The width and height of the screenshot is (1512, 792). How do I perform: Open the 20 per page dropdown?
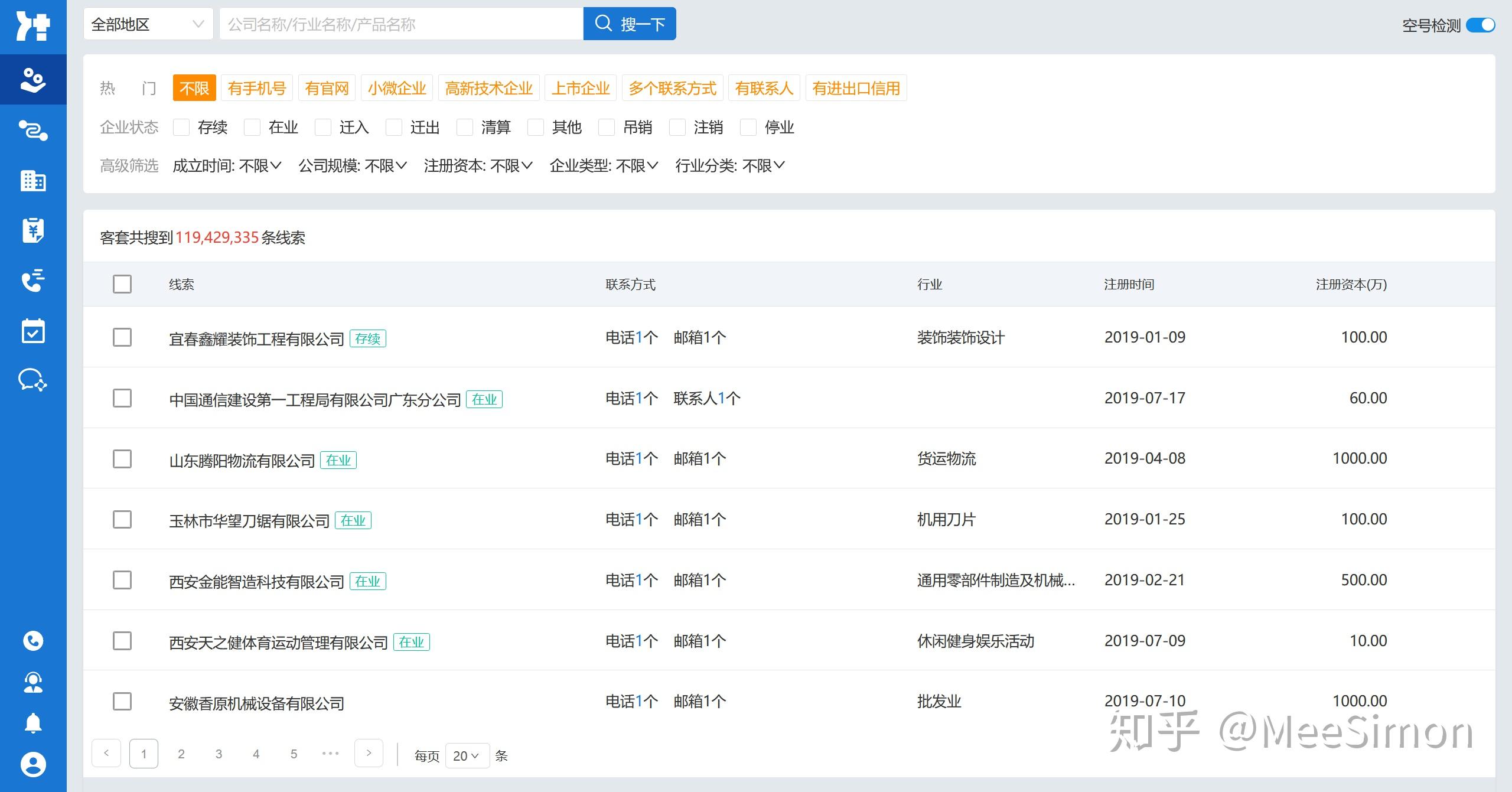pyautogui.click(x=467, y=755)
